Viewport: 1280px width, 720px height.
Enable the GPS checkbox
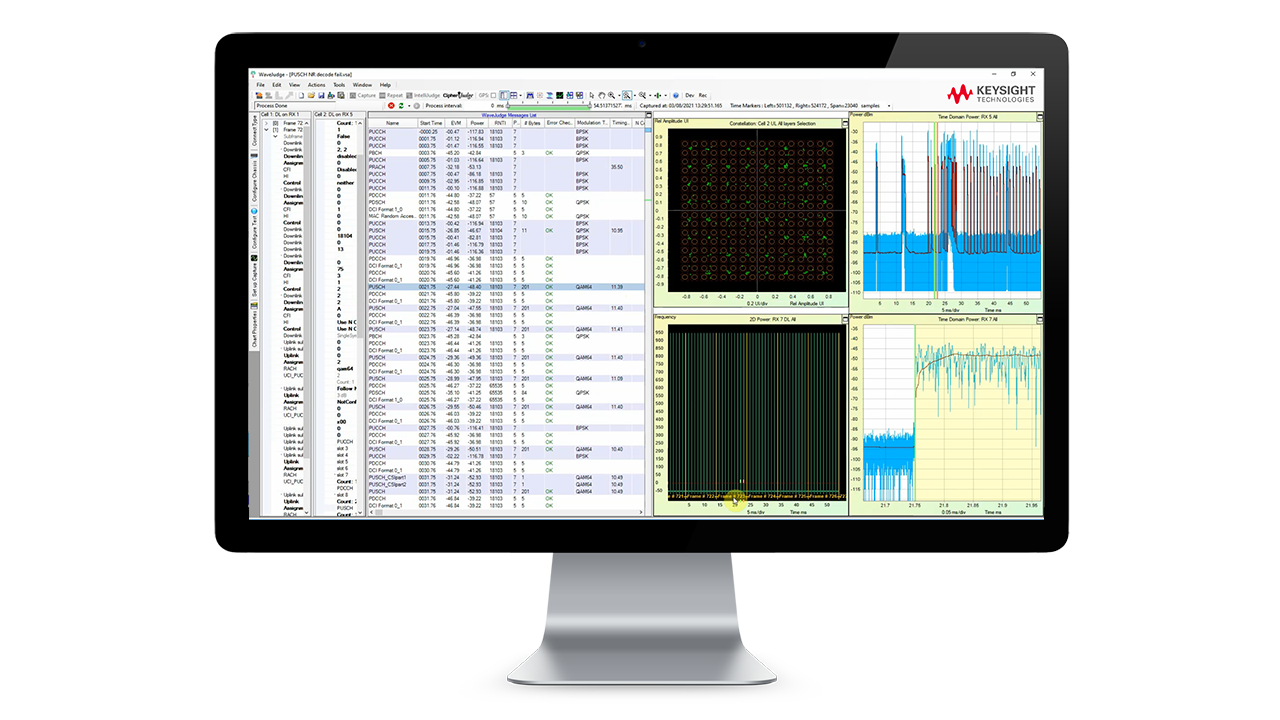tap(492, 96)
